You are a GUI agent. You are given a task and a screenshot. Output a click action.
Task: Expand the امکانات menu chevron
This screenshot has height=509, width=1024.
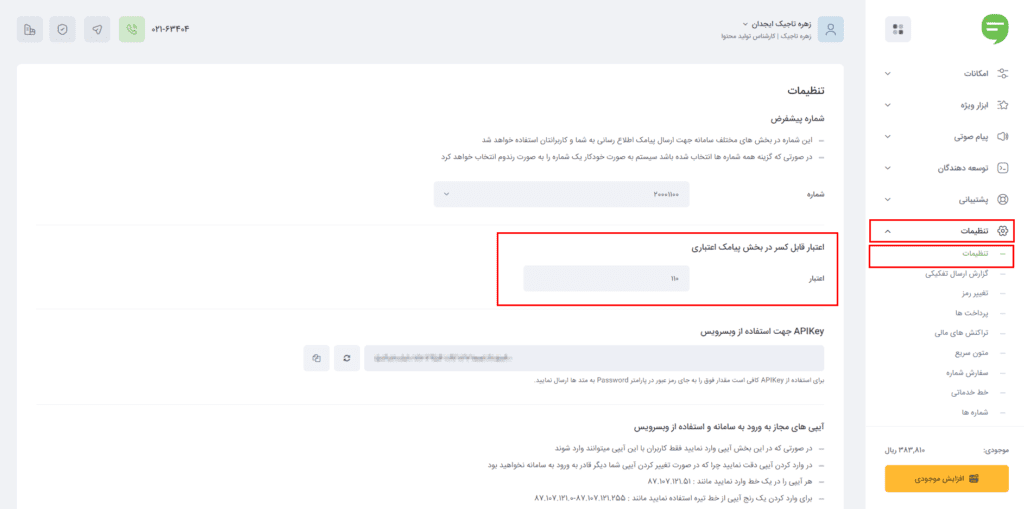click(887, 73)
